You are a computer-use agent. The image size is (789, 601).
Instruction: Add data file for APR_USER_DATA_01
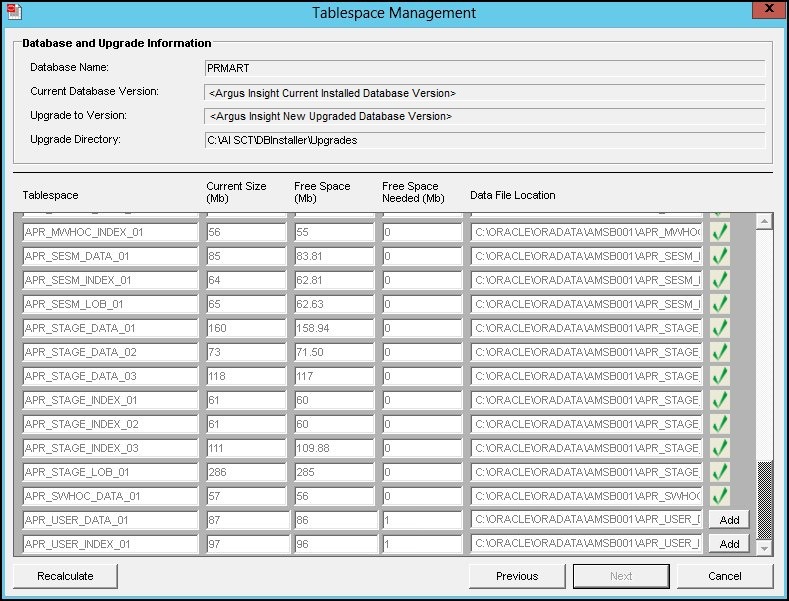pos(729,519)
